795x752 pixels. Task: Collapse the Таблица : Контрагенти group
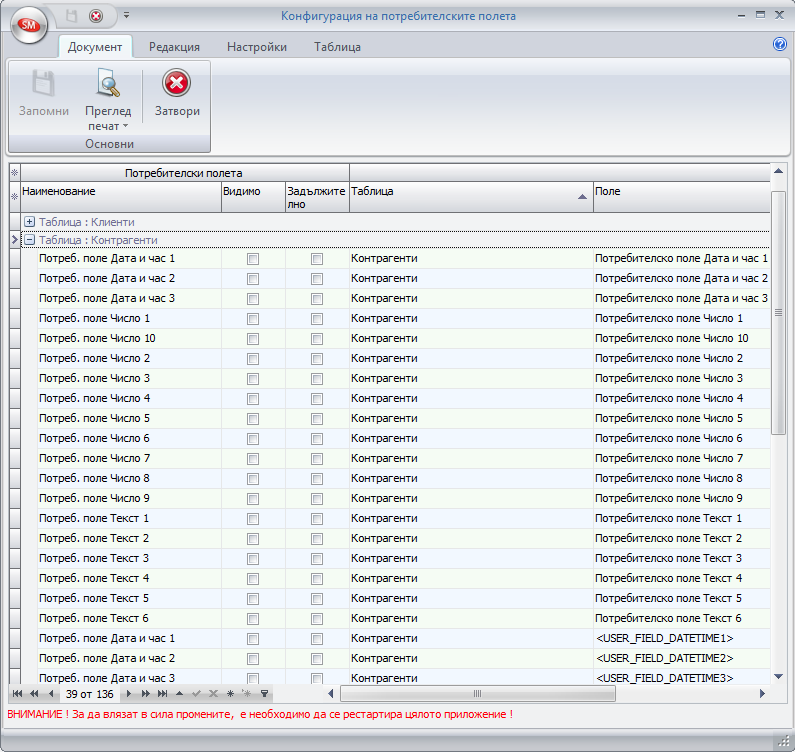(x=30, y=240)
